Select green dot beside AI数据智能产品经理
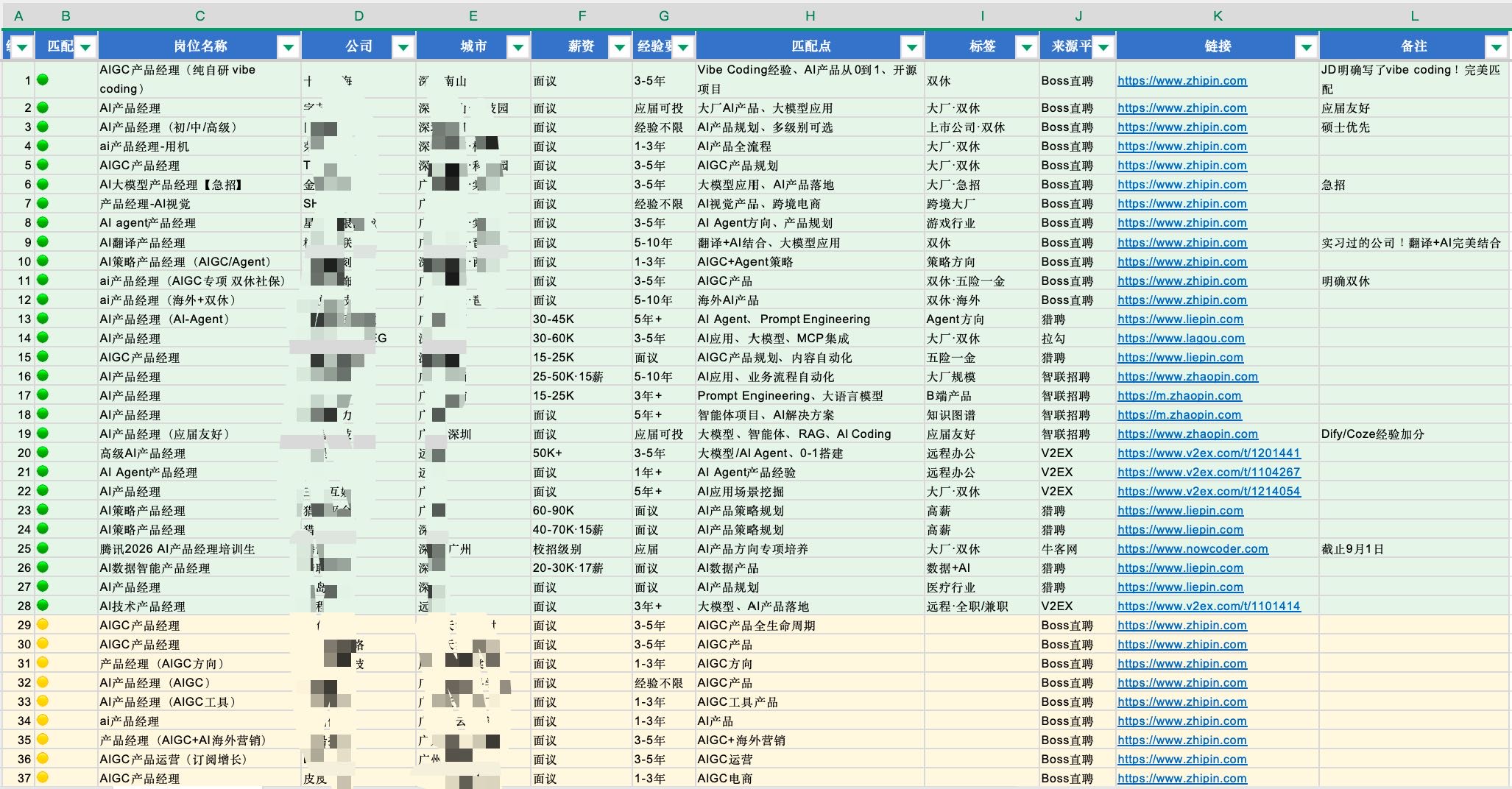The height and width of the screenshot is (789, 1512). 43,567
